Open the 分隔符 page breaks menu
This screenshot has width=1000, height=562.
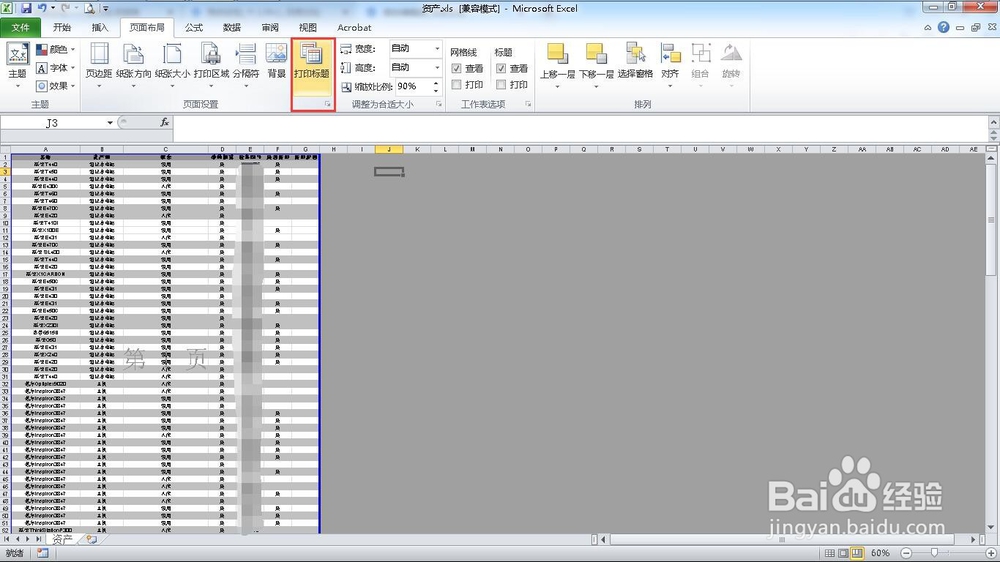tap(246, 66)
